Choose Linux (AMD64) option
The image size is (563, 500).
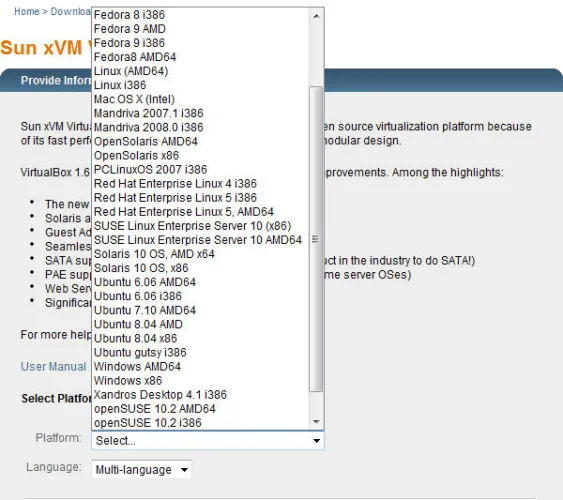[200, 71]
